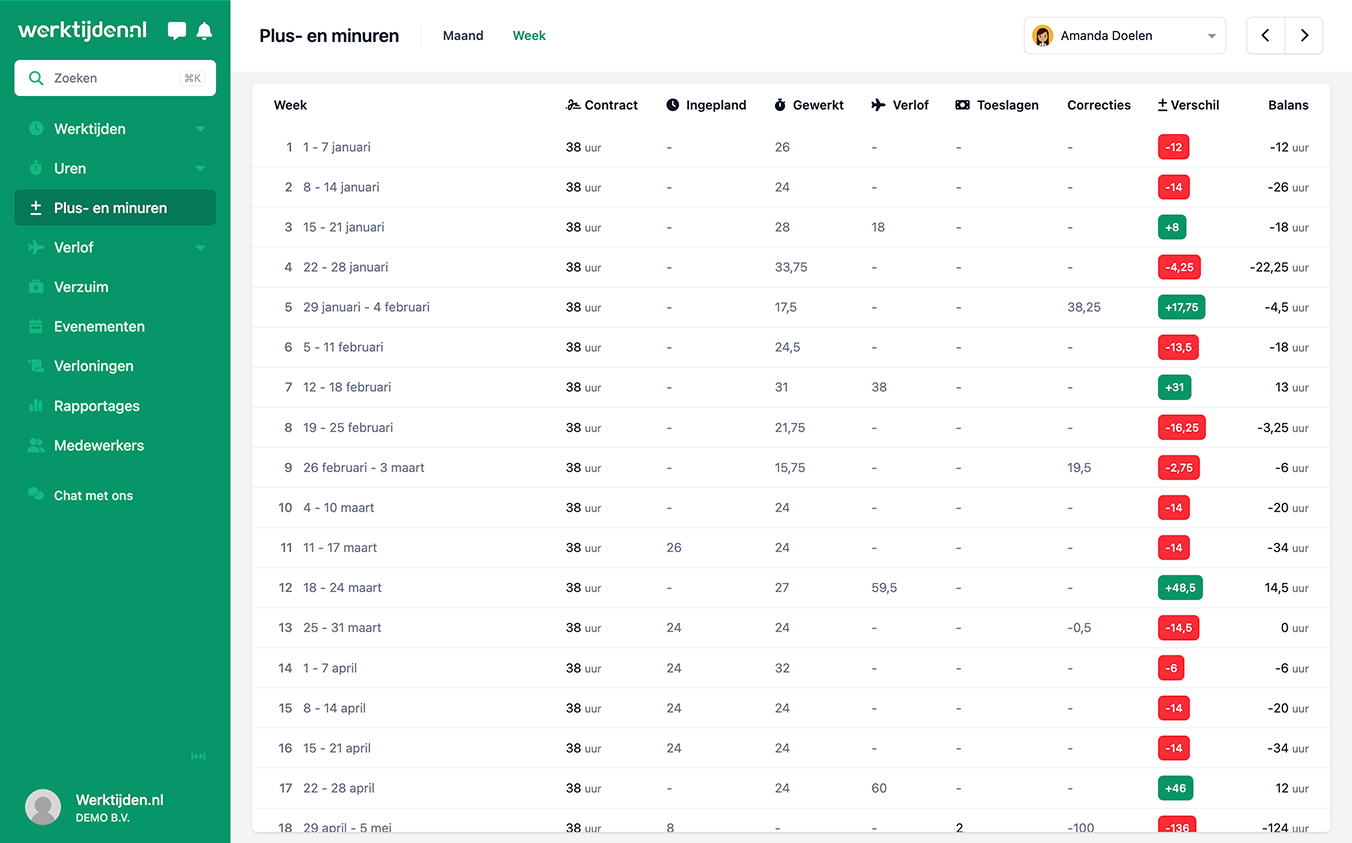Image resolution: width=1352 pixels, height=843 pixels.
Task: Click the Chat met ons link
Action: tap(93, 495)
